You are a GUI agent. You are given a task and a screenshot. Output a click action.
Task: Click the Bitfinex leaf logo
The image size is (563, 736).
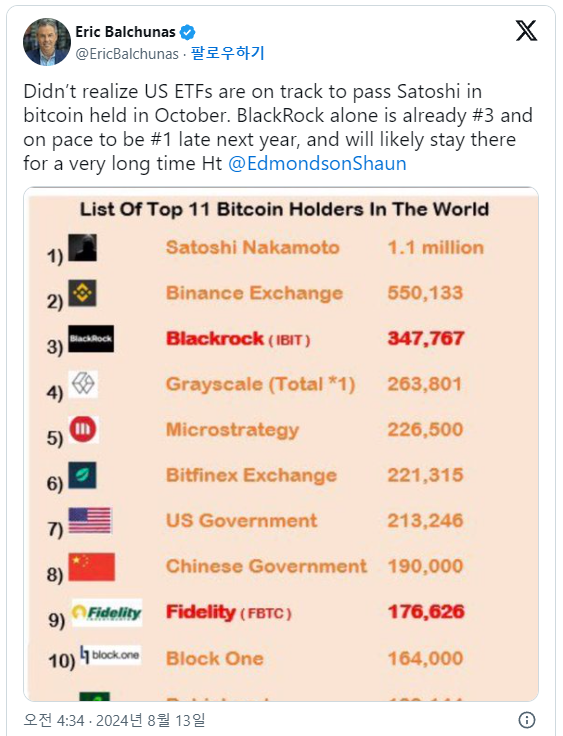(83, 475)
